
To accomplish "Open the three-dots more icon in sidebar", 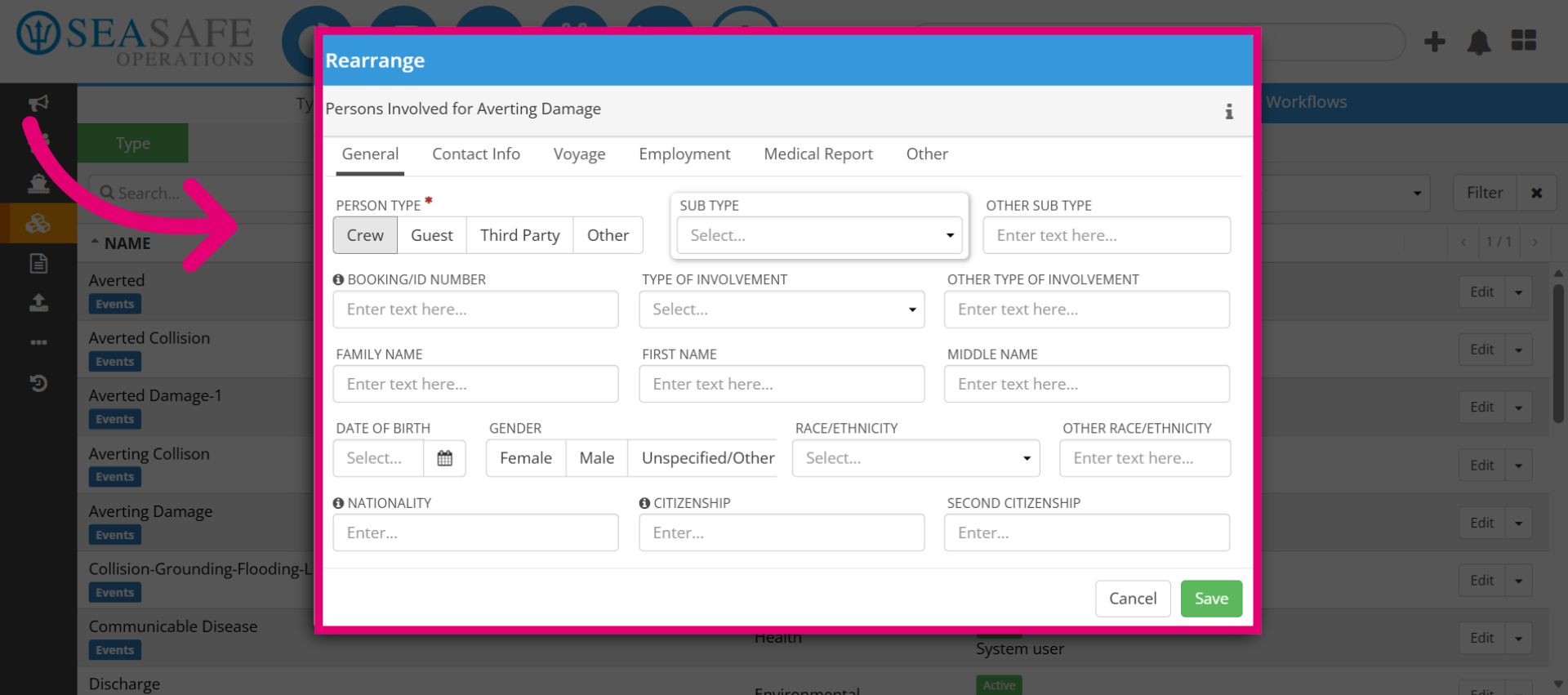I will pyautogui.click(x=38, y=342).
